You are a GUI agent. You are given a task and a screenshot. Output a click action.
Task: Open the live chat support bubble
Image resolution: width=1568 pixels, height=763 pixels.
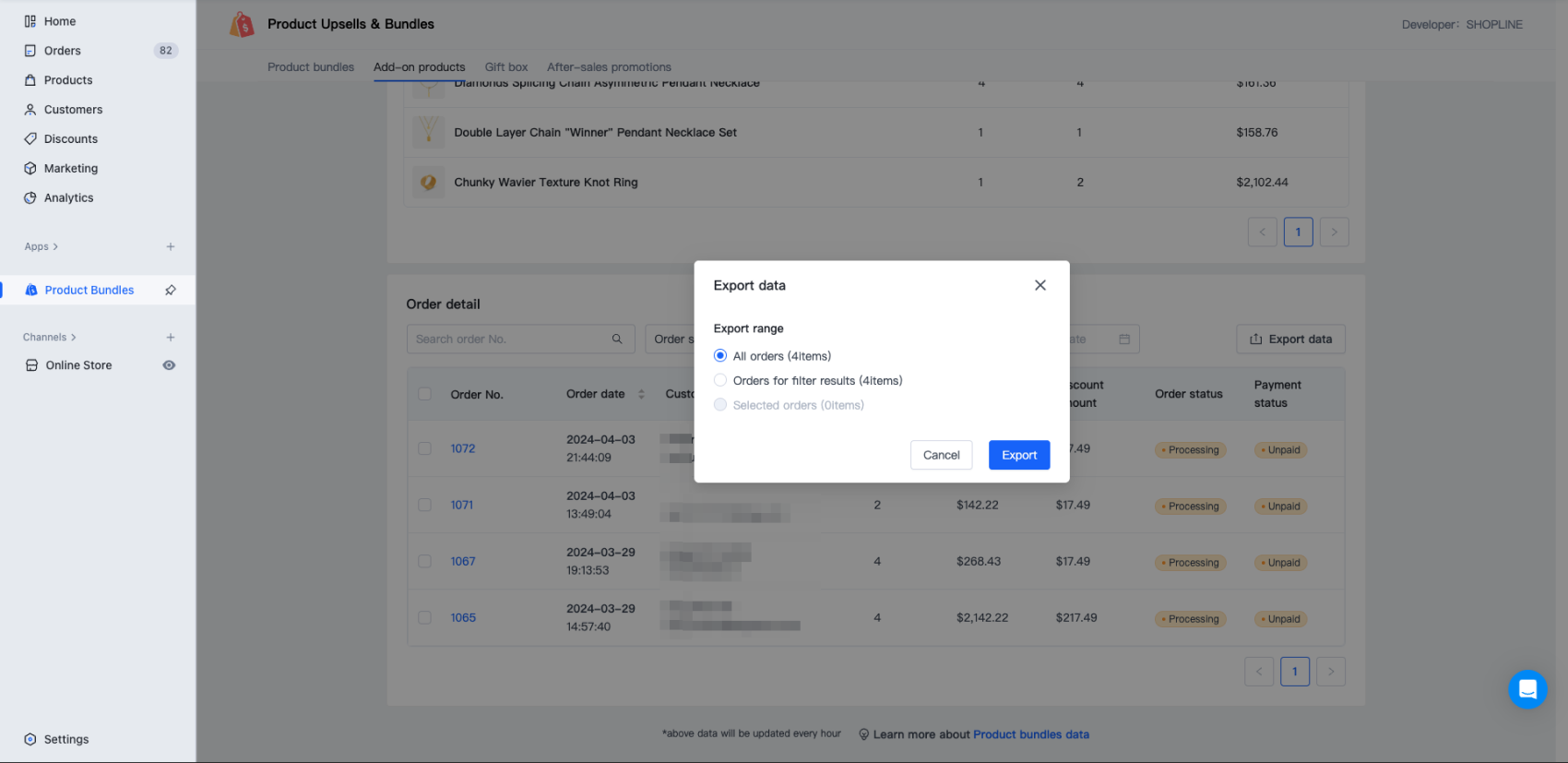click(1526, 688)
